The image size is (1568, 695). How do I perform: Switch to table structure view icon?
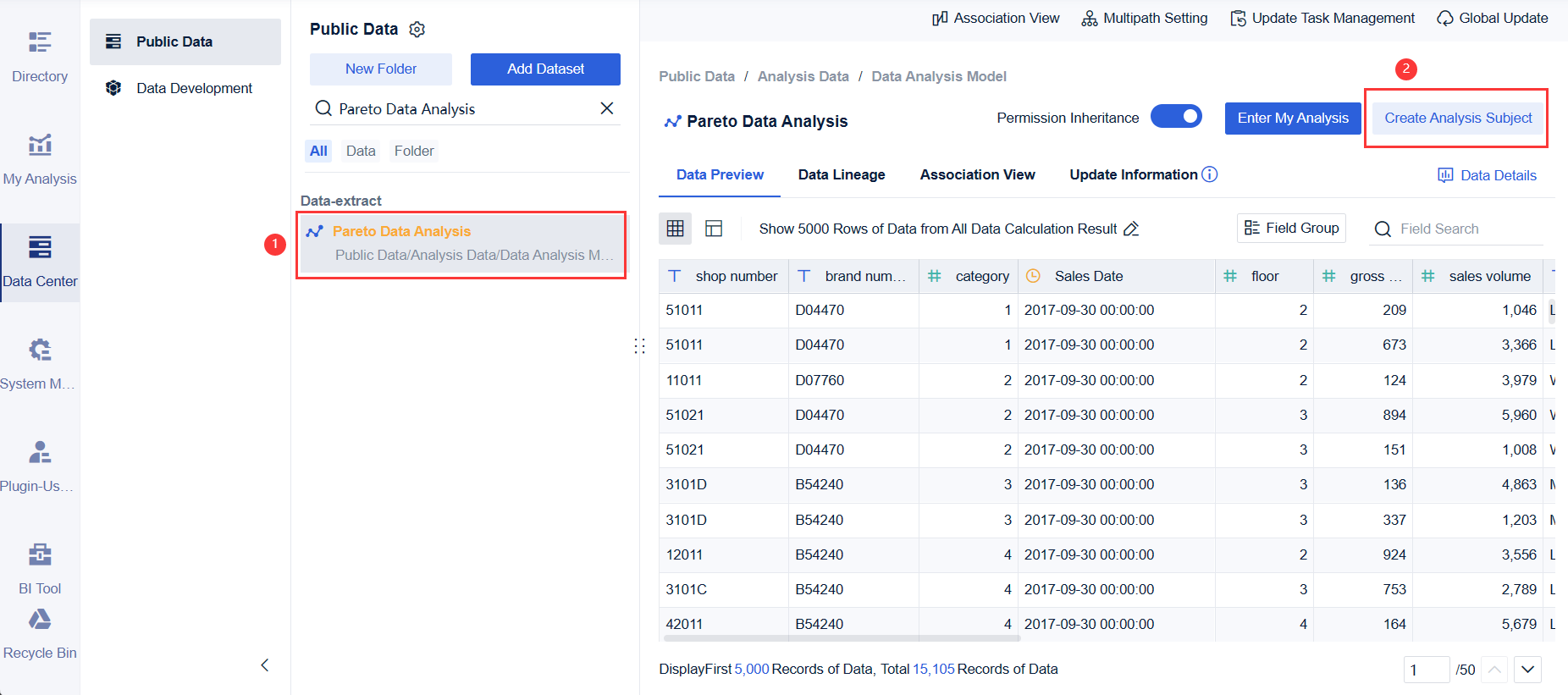pos(714,229)
